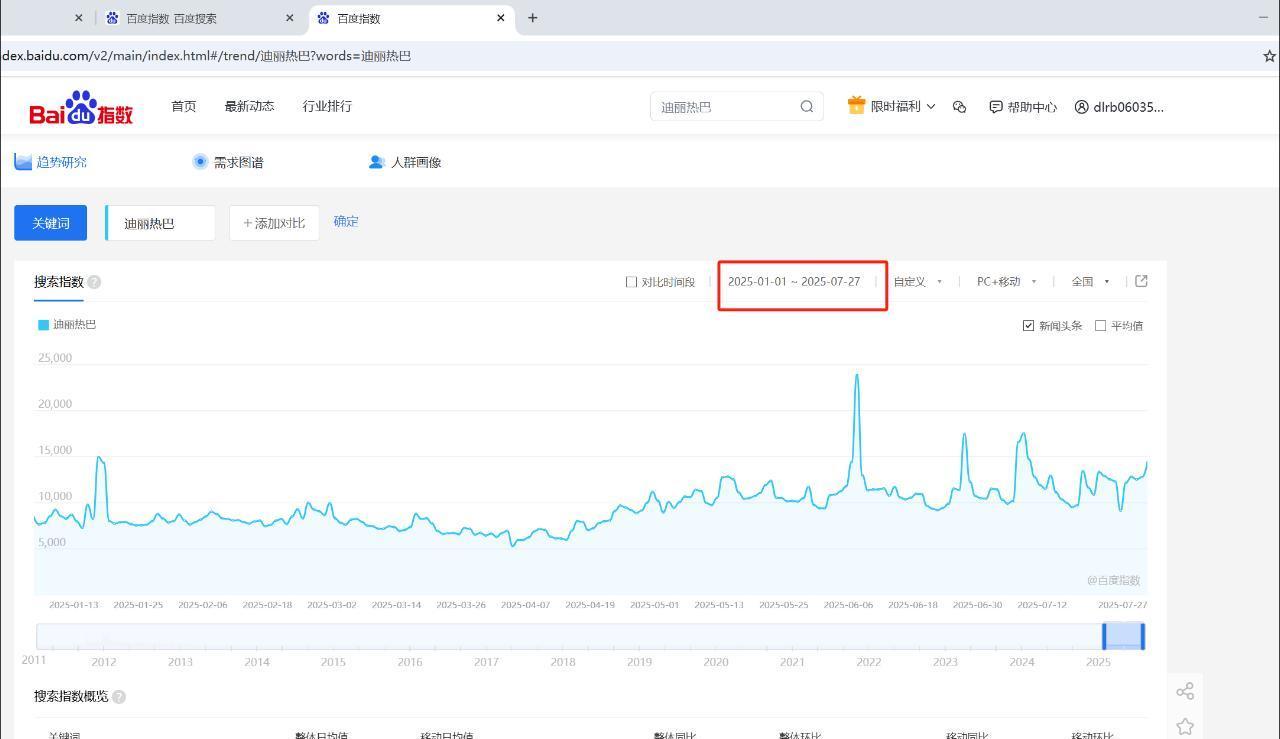Open the 2025-01-01 ~ 2025-07-27 date range picker
Viewport: 1280px width, 739px height.
pos(794,282)
